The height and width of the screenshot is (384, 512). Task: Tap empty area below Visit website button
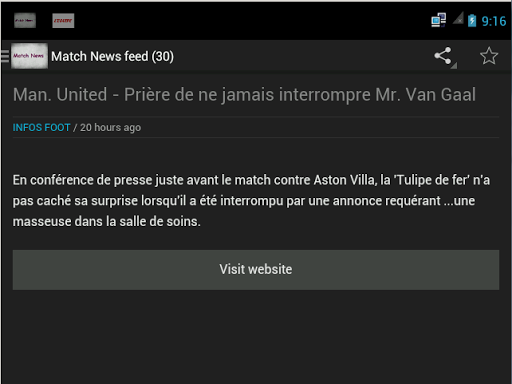coord(256,337)
